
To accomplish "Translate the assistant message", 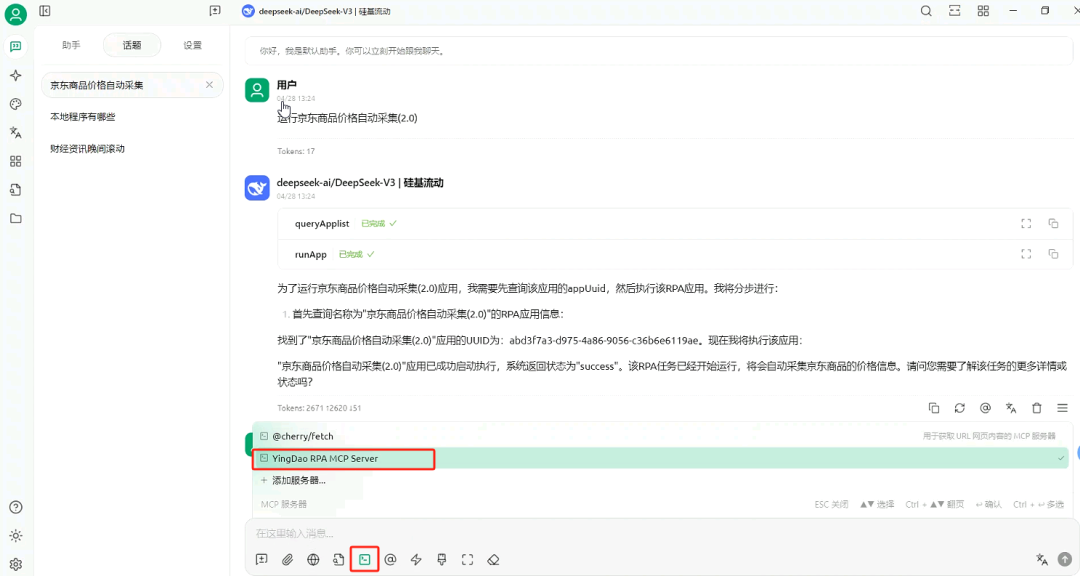I will tap(1011, 408).
